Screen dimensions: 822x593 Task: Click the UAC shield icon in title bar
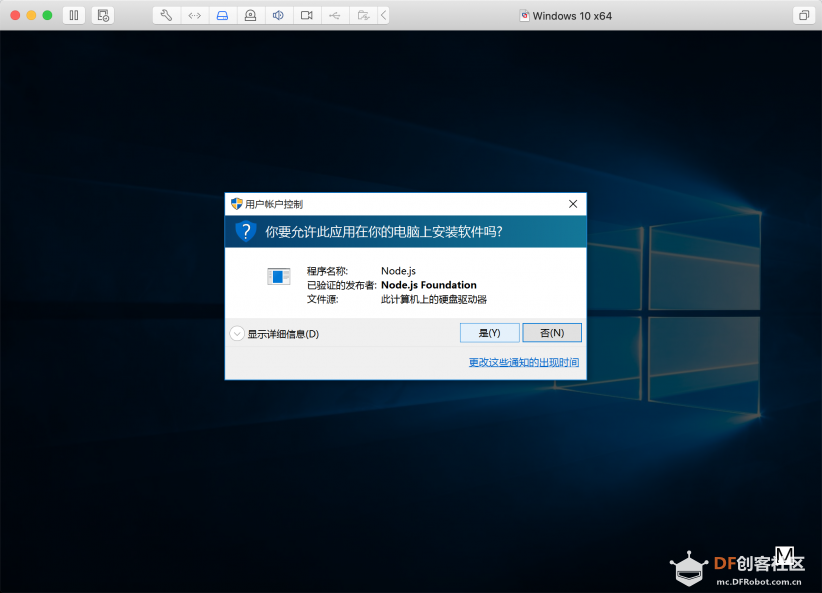[x=236, y=204]
